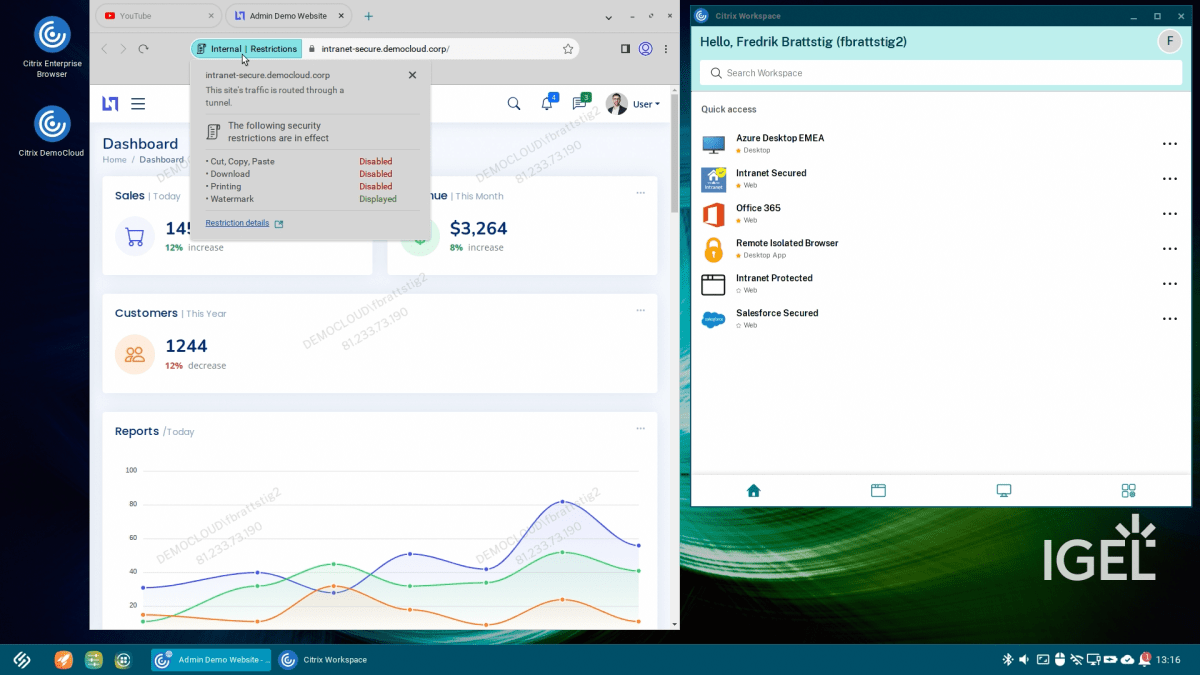
Task: Click the Home breadcrumb link under Dashboard
Action: point(114,159)
